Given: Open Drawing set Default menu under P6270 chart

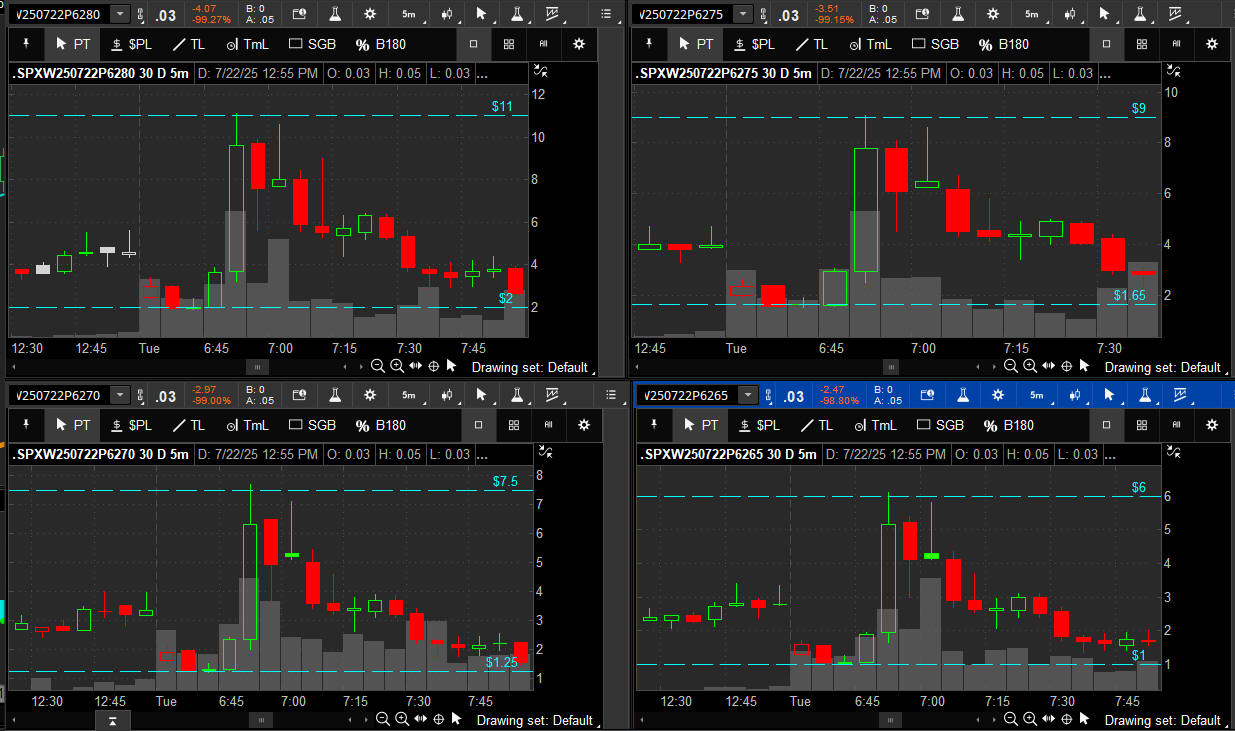Looking at the screenshot, I should click(x=534, y=719).
